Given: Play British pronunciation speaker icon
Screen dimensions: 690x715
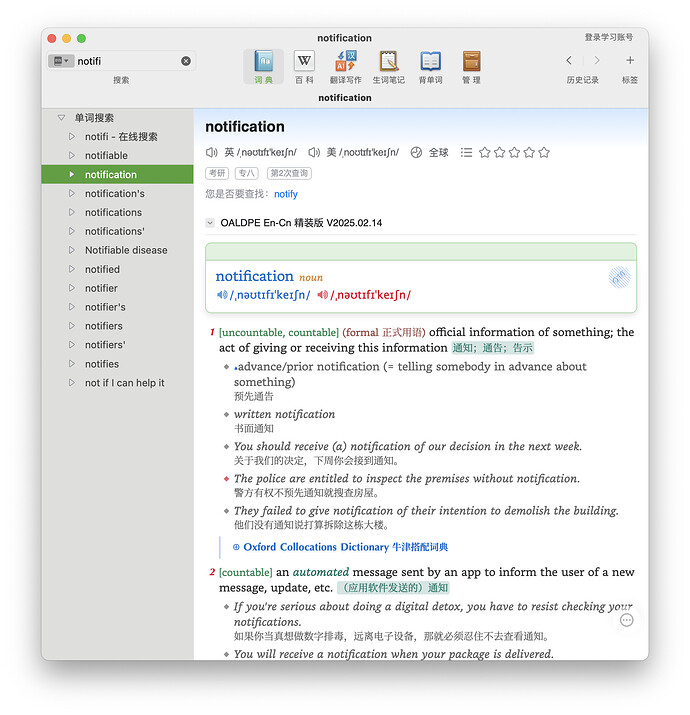Looking at the screenshot, I should point(211,152).
